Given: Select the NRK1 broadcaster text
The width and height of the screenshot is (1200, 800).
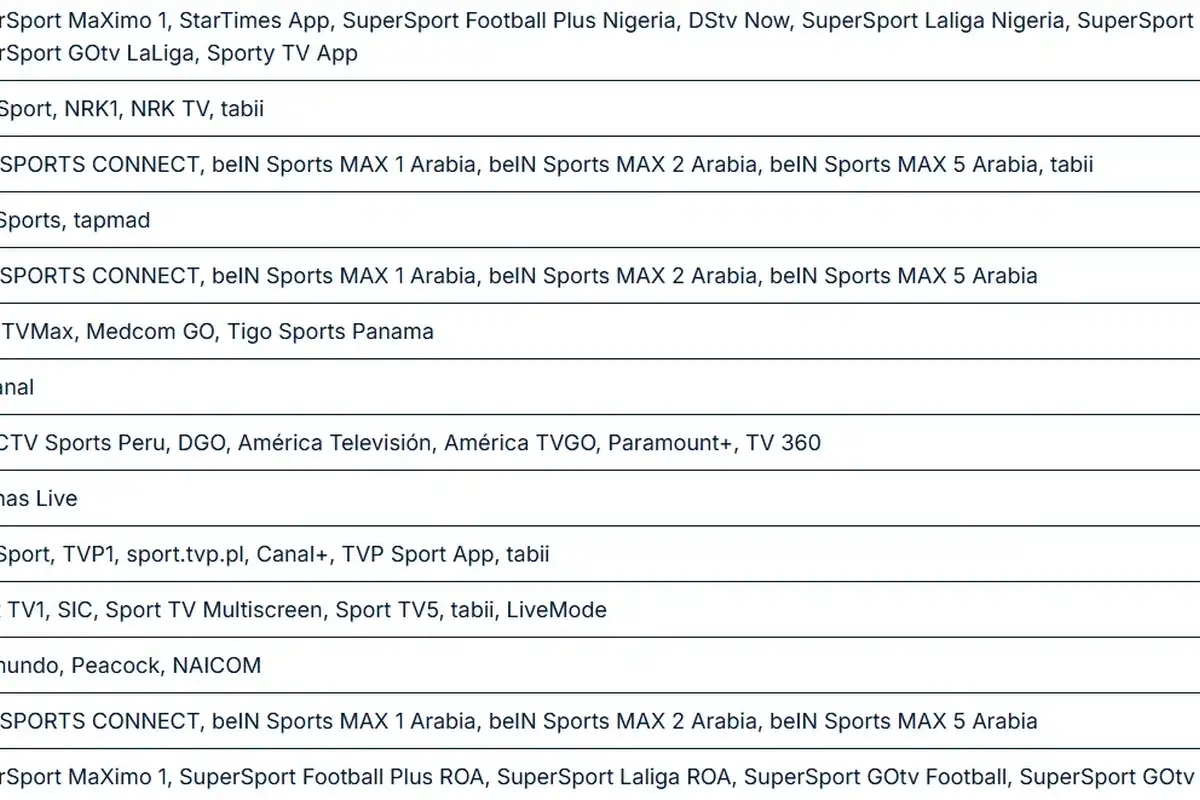Looking at the screenshot, I should pos(91,109).
